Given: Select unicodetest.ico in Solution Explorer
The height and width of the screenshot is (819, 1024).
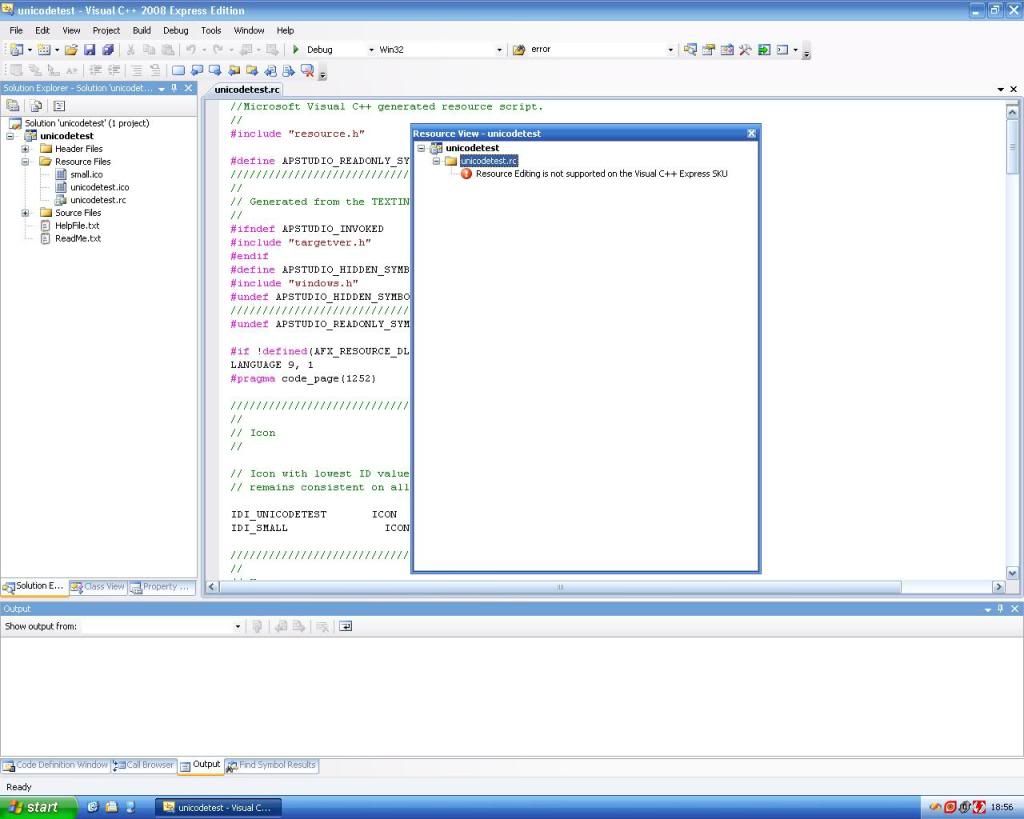Looking at the screenshot, I should click(99, 187).
